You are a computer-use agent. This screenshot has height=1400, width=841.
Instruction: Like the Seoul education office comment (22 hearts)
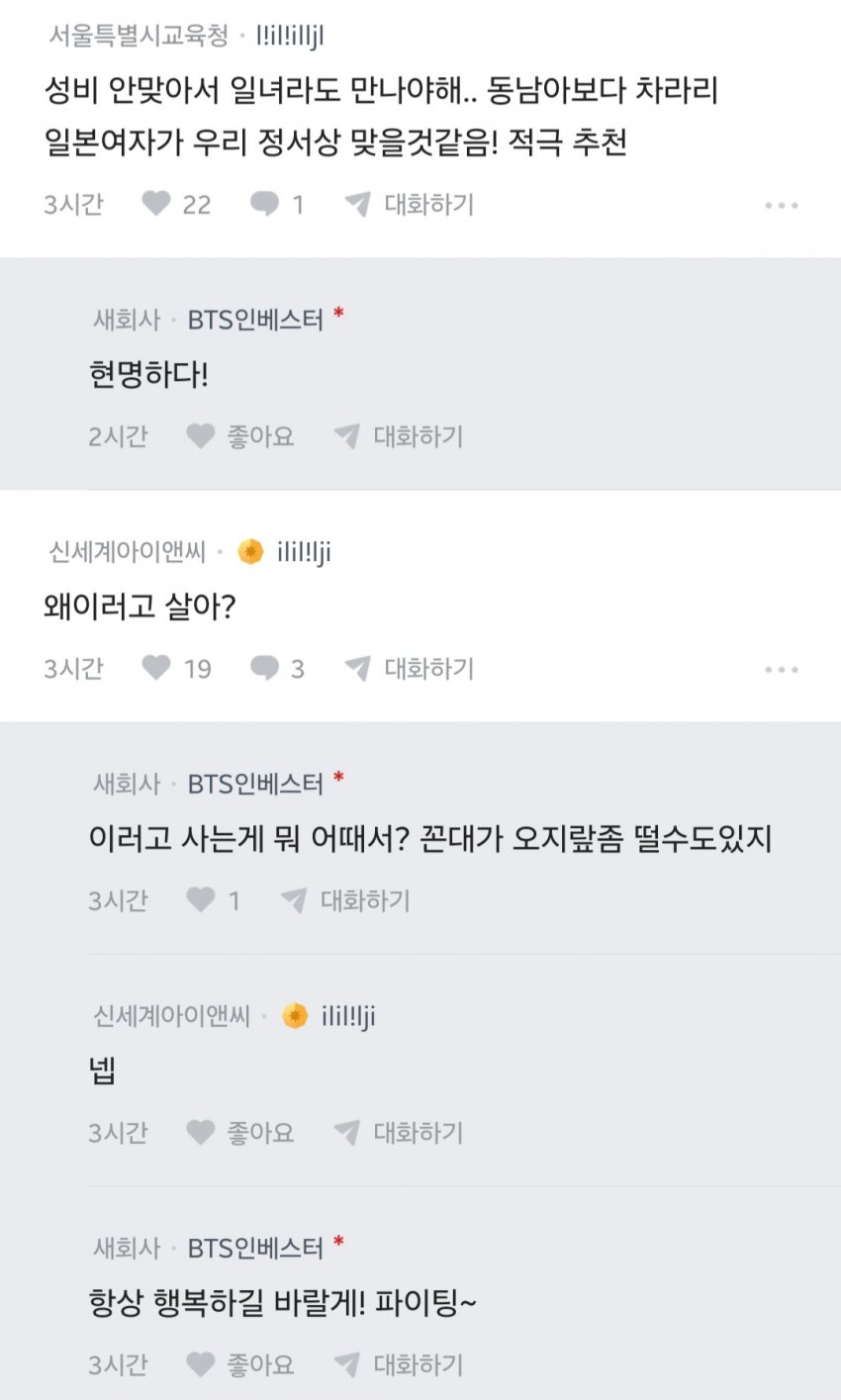click(x=157, y=204)
